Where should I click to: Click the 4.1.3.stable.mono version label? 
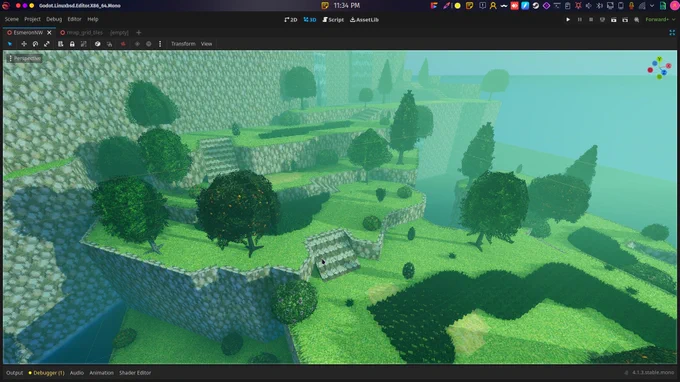(x=653, y=372)
